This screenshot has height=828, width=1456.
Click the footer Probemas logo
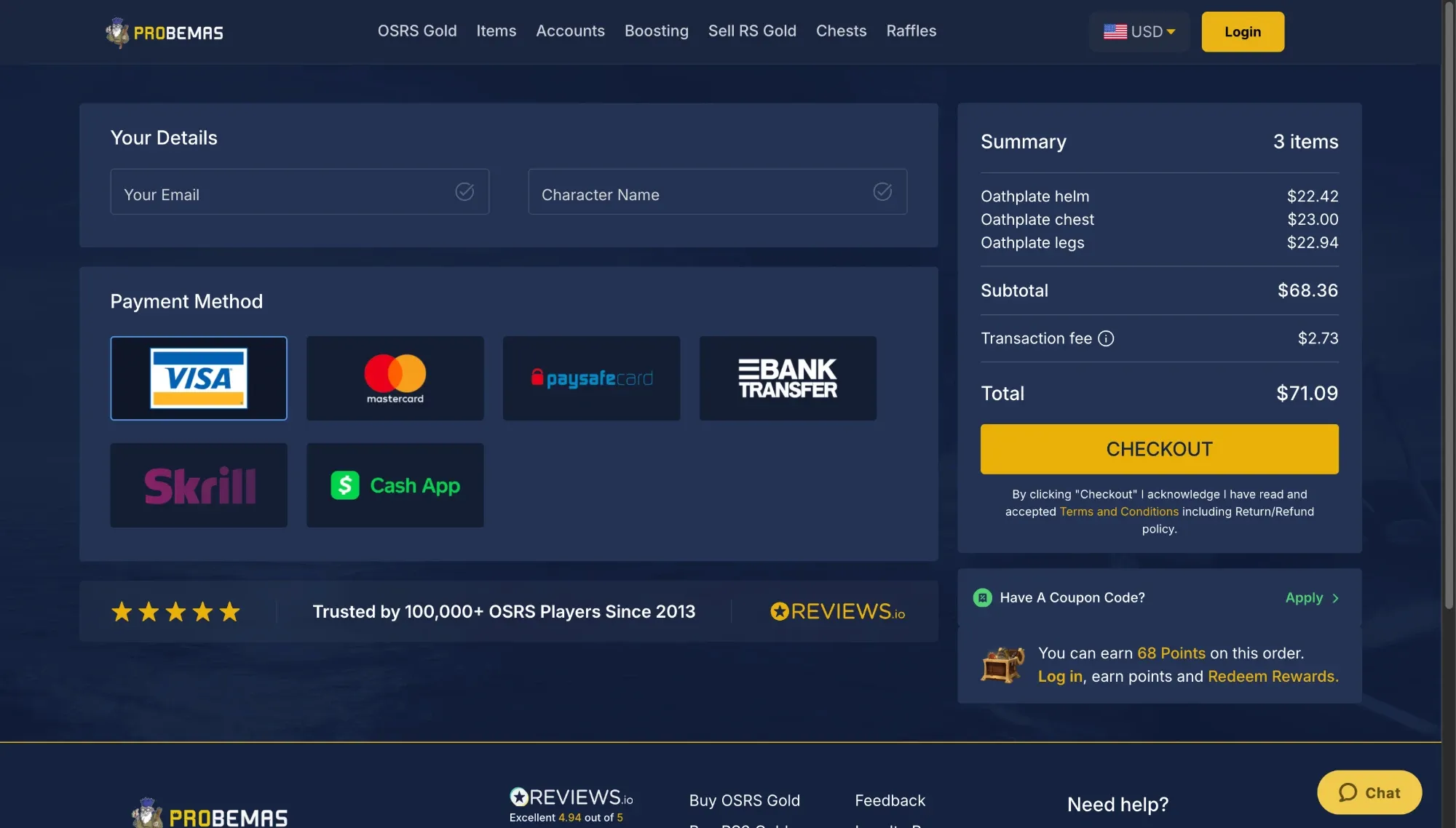click(210, 813)
